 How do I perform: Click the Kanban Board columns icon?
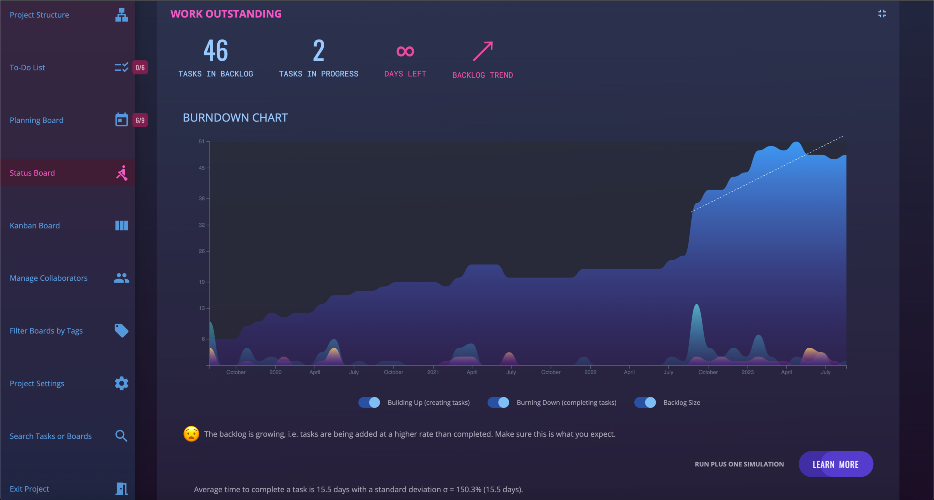pos(122,225)
